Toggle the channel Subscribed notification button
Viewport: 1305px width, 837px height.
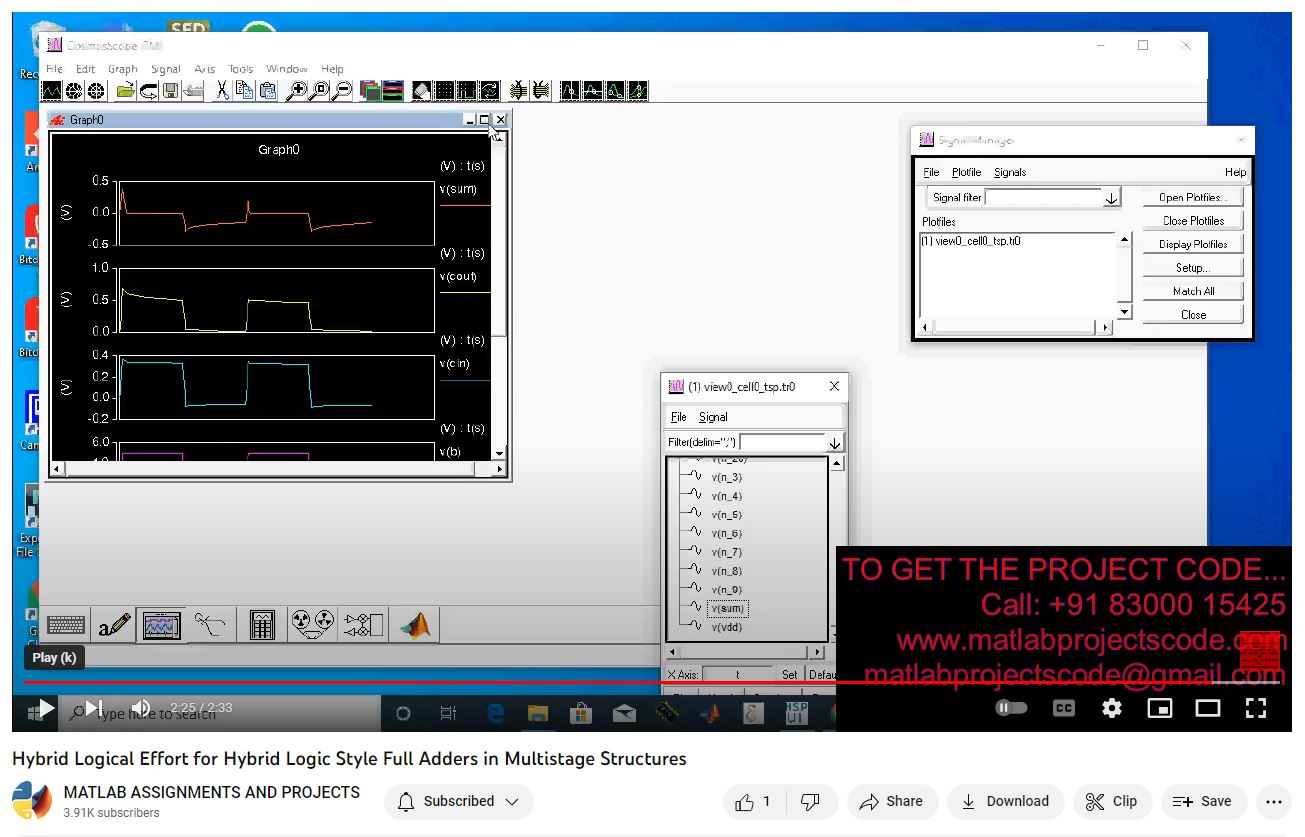(x=458, y=801)
